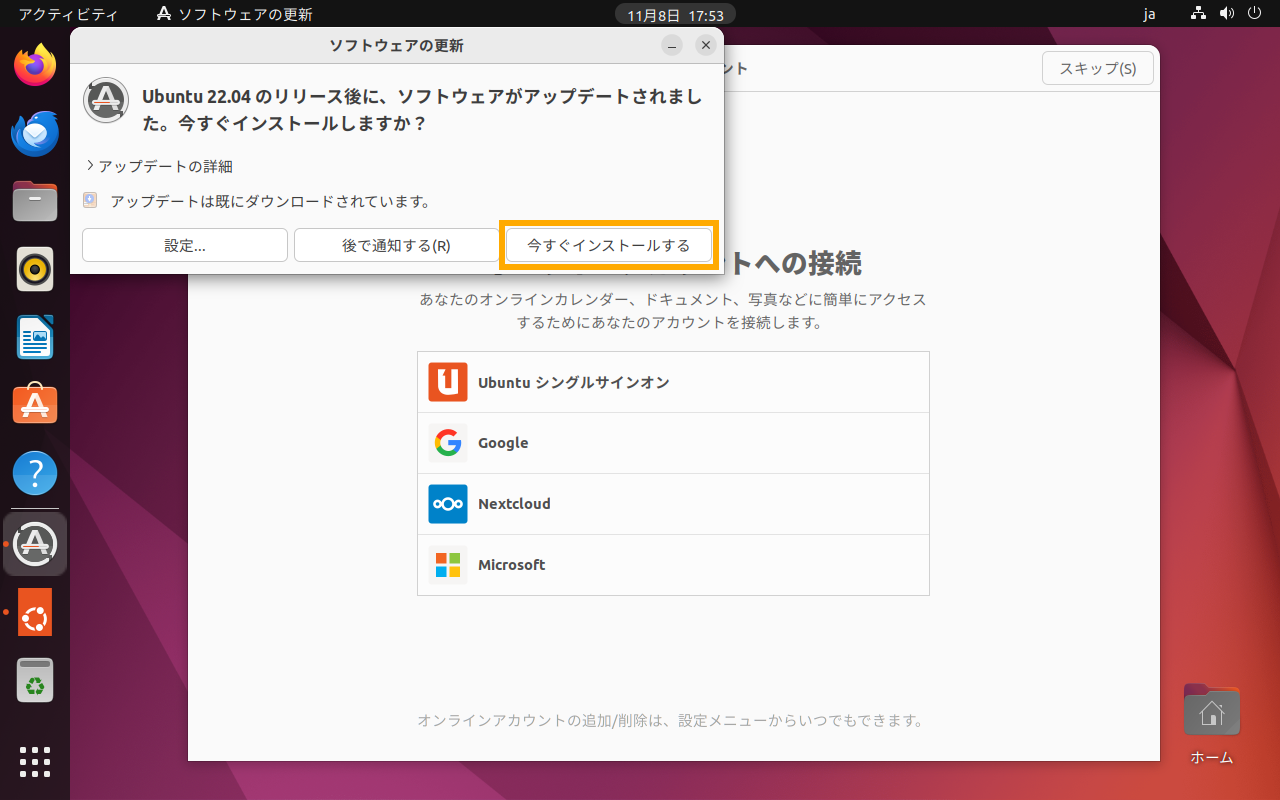Select Software Updater icon in the dock
Viewport: 1280px width, 800px height.
(x=35, y=543)
